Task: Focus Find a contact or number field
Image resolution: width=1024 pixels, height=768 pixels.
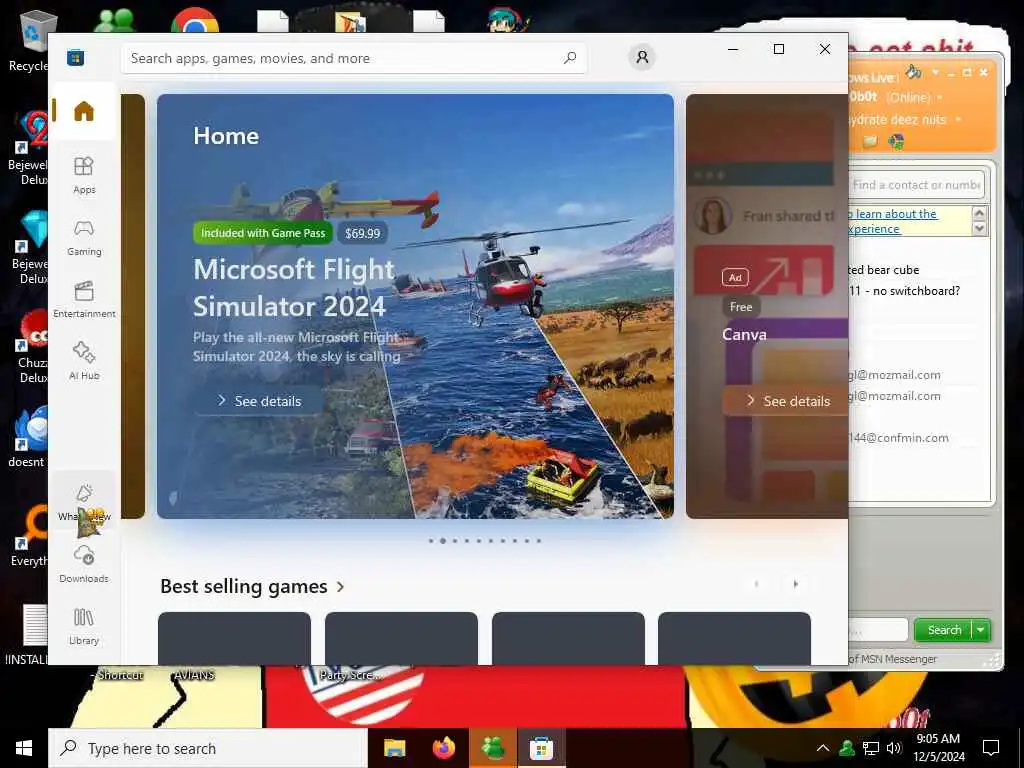Action: pyautogui.click(x=916, y=185)
